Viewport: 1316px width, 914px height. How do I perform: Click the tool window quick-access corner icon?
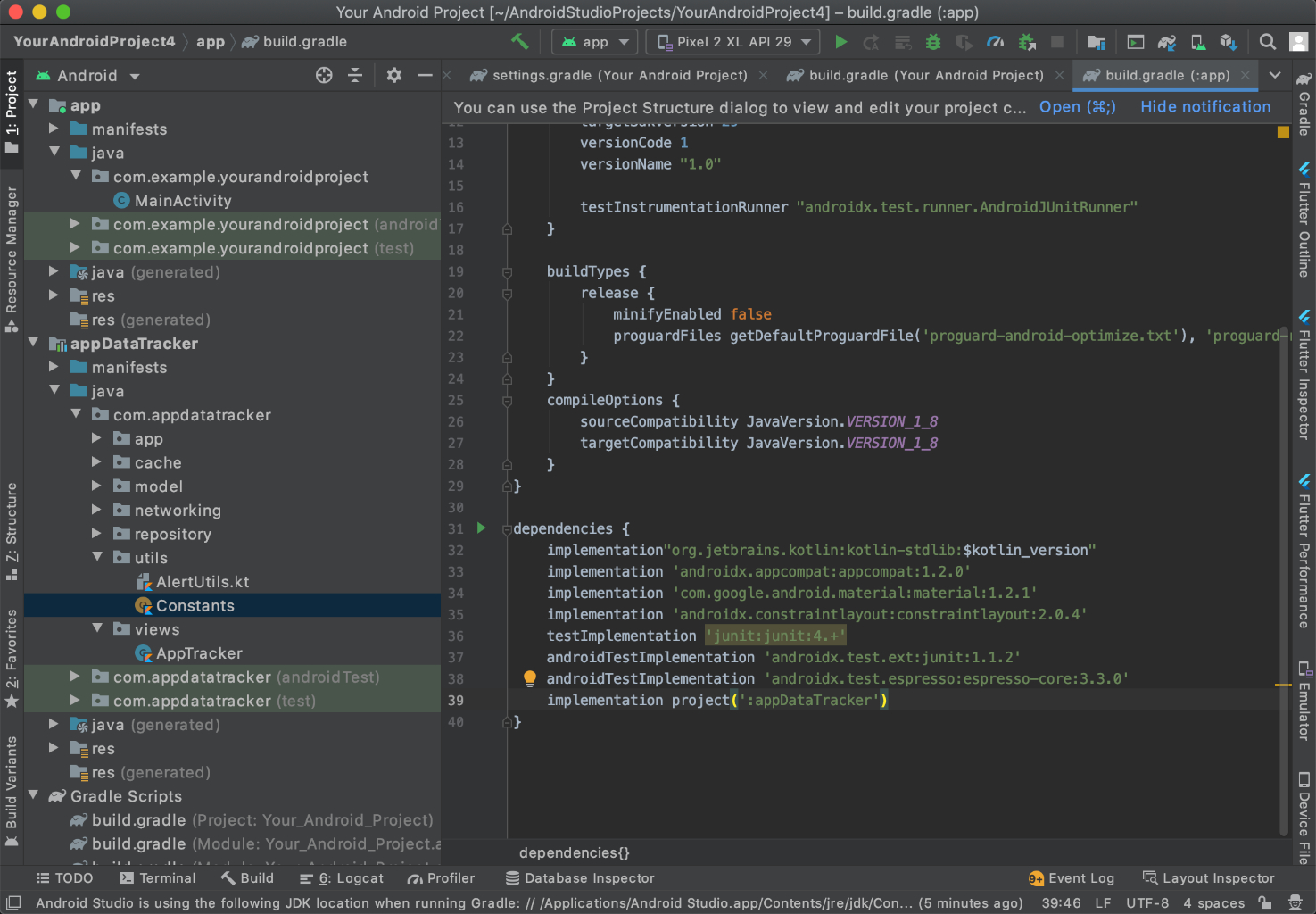click(x=12, y=903)
